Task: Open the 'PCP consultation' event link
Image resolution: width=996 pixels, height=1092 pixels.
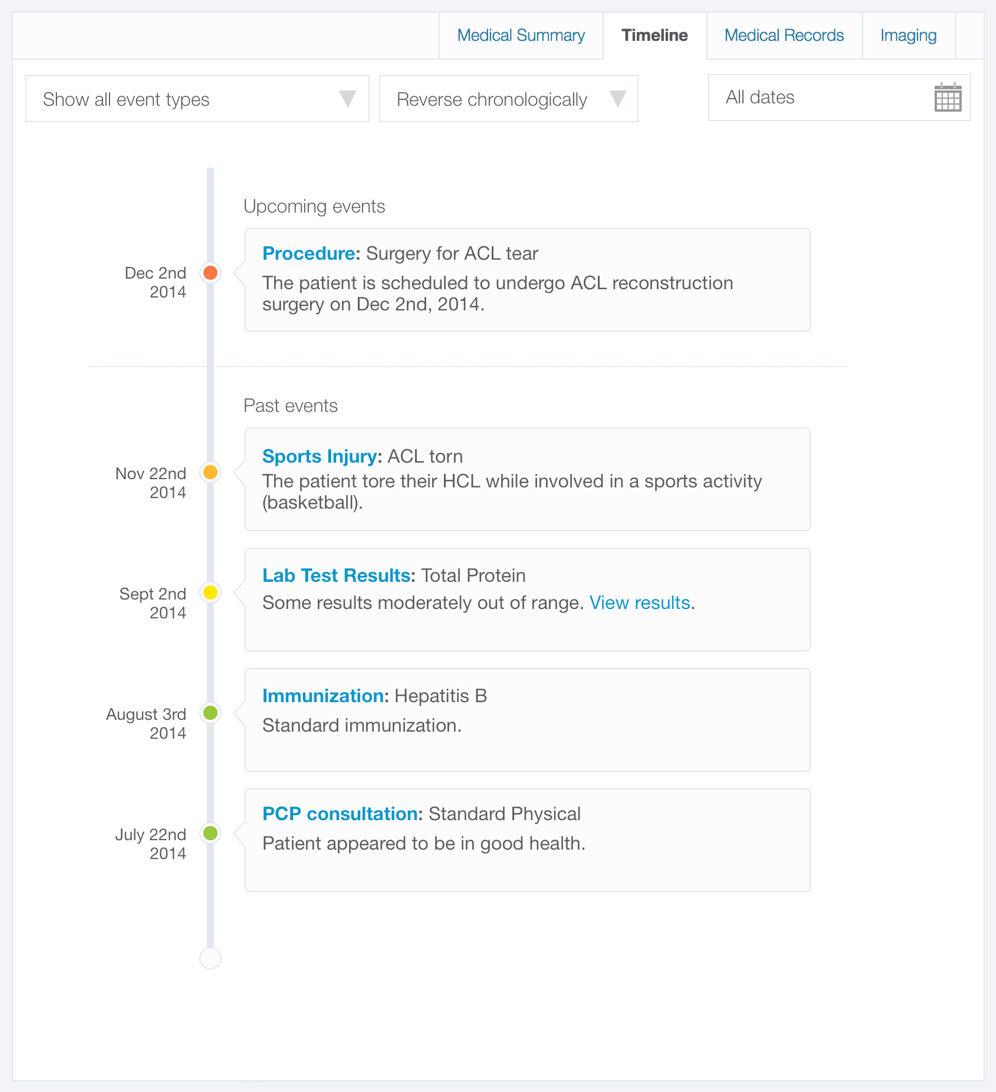Action: pos(341,814)
